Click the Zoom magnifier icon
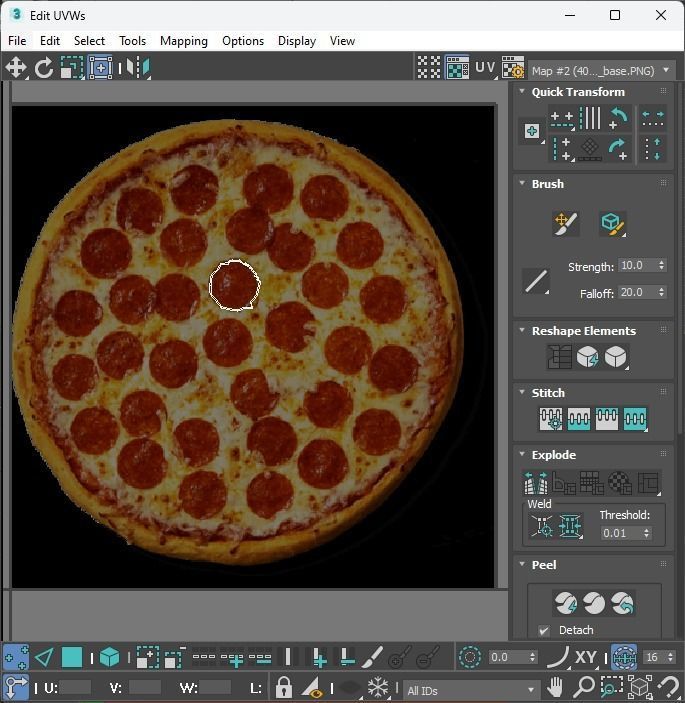 584,687
